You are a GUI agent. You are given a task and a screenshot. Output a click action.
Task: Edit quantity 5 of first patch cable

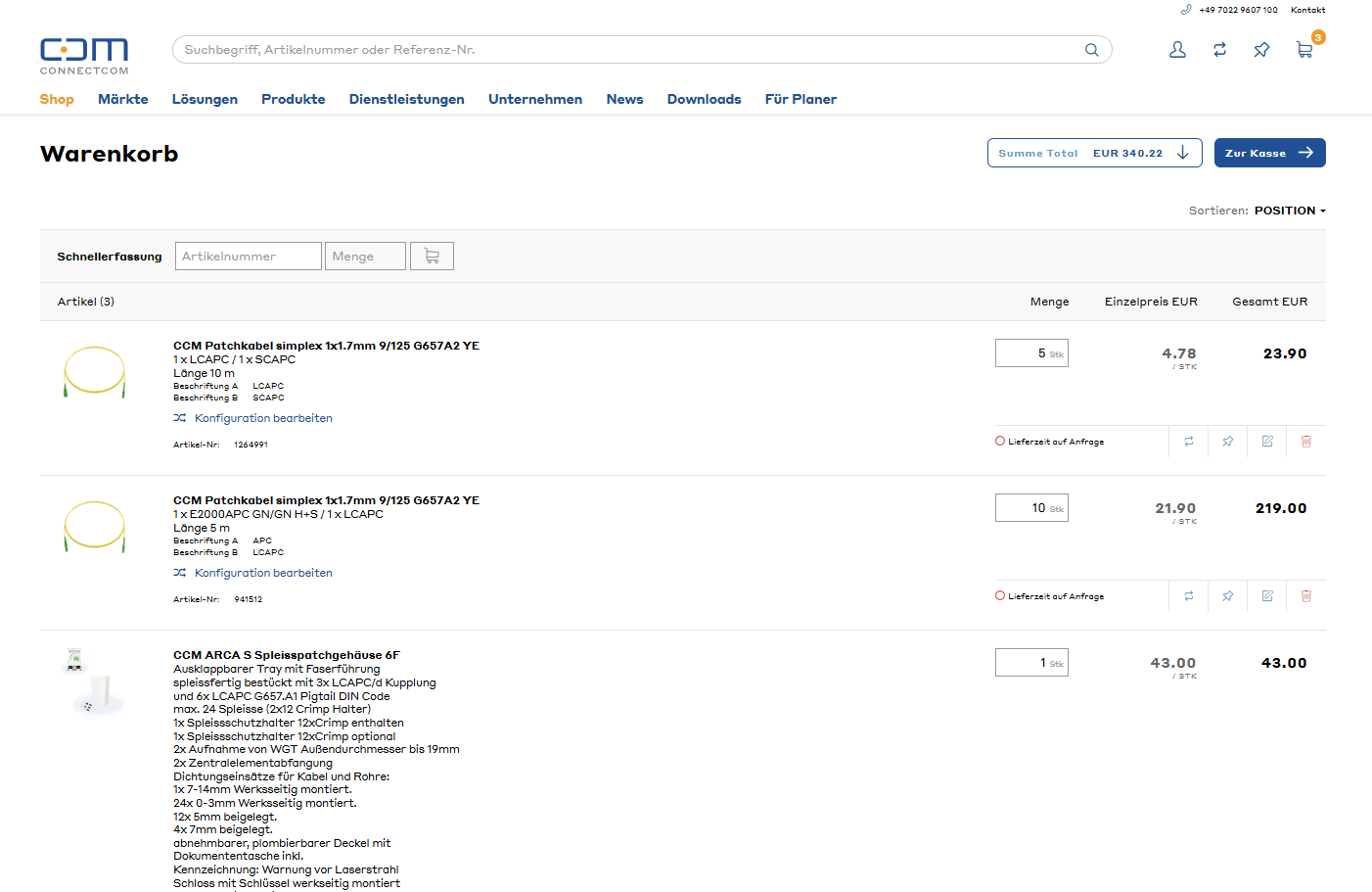tap(1031, 353)
